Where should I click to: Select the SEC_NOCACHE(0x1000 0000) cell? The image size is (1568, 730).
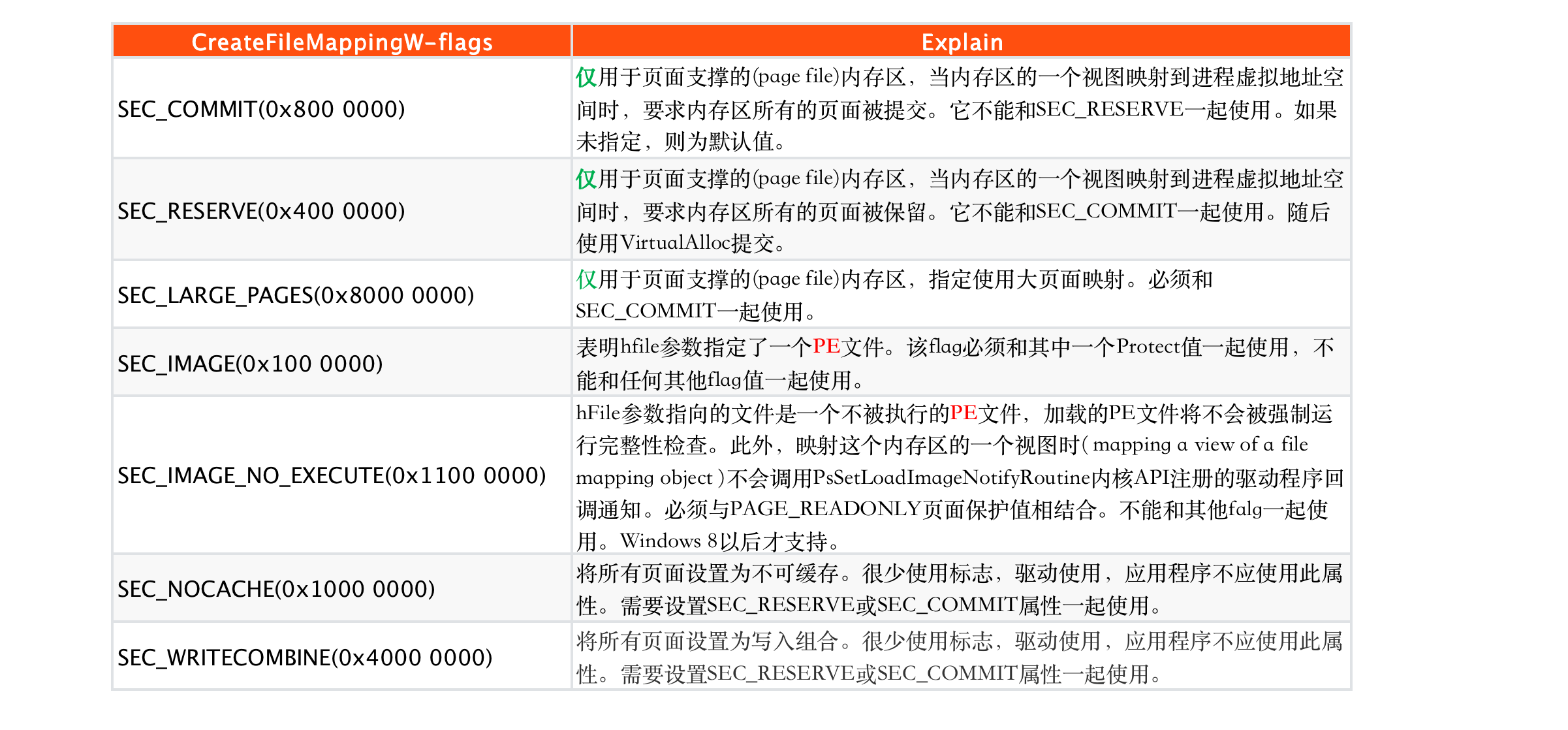(x=276, y=589)
